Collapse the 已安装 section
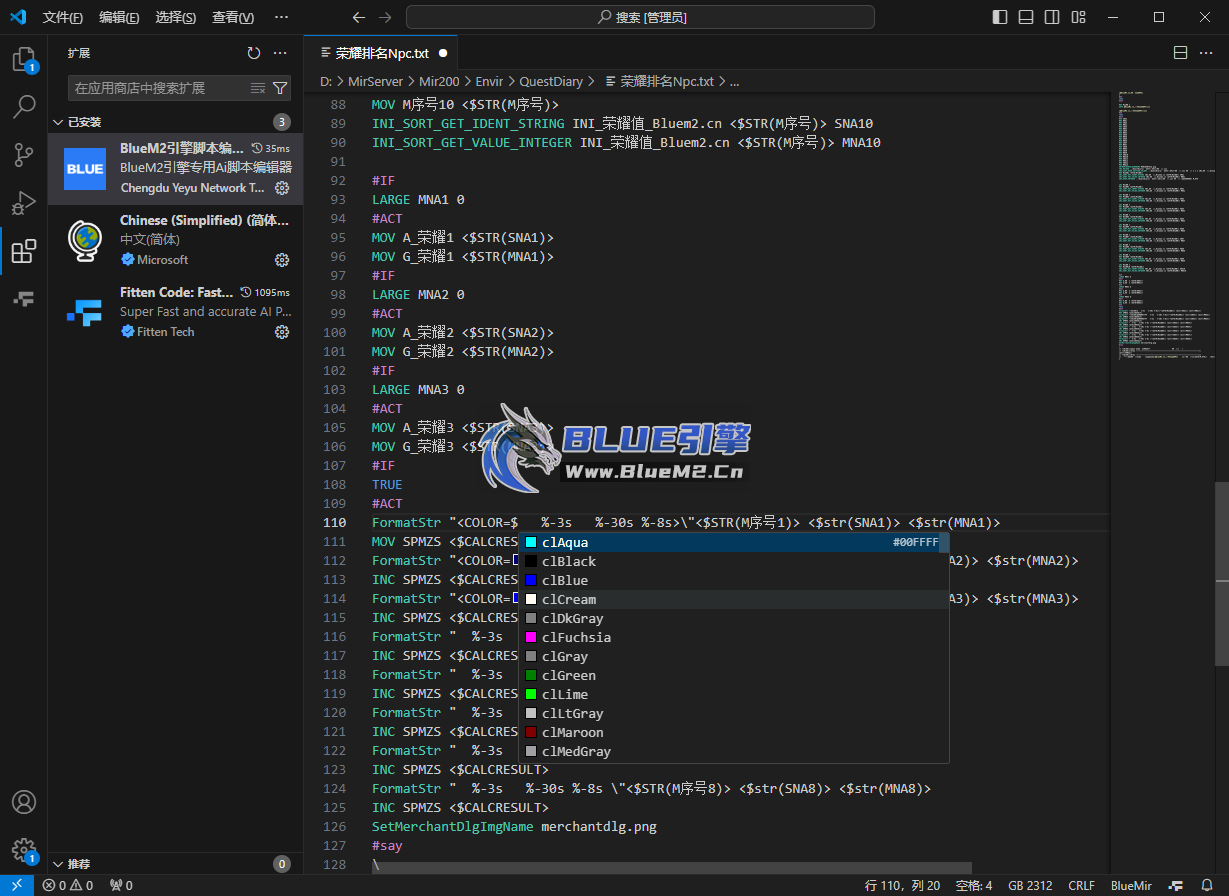This screenshot has height=896, width=1229. (x=175, y=122)
